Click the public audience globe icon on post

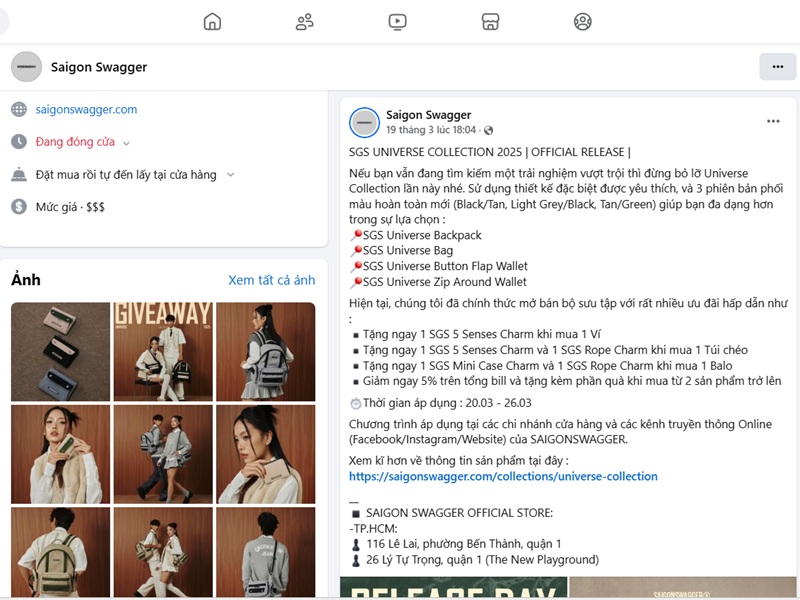pos(488,130)
